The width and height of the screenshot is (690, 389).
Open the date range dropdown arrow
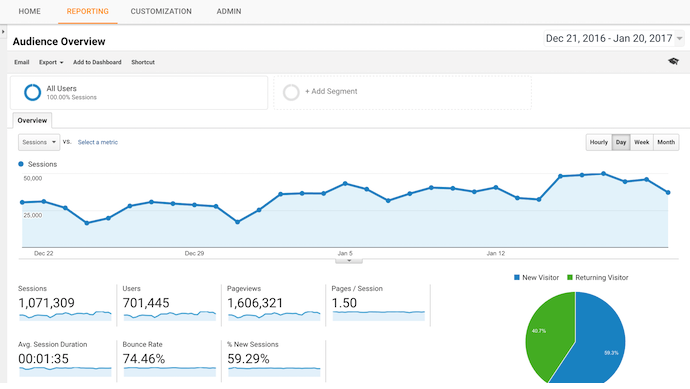click(679, 39)
